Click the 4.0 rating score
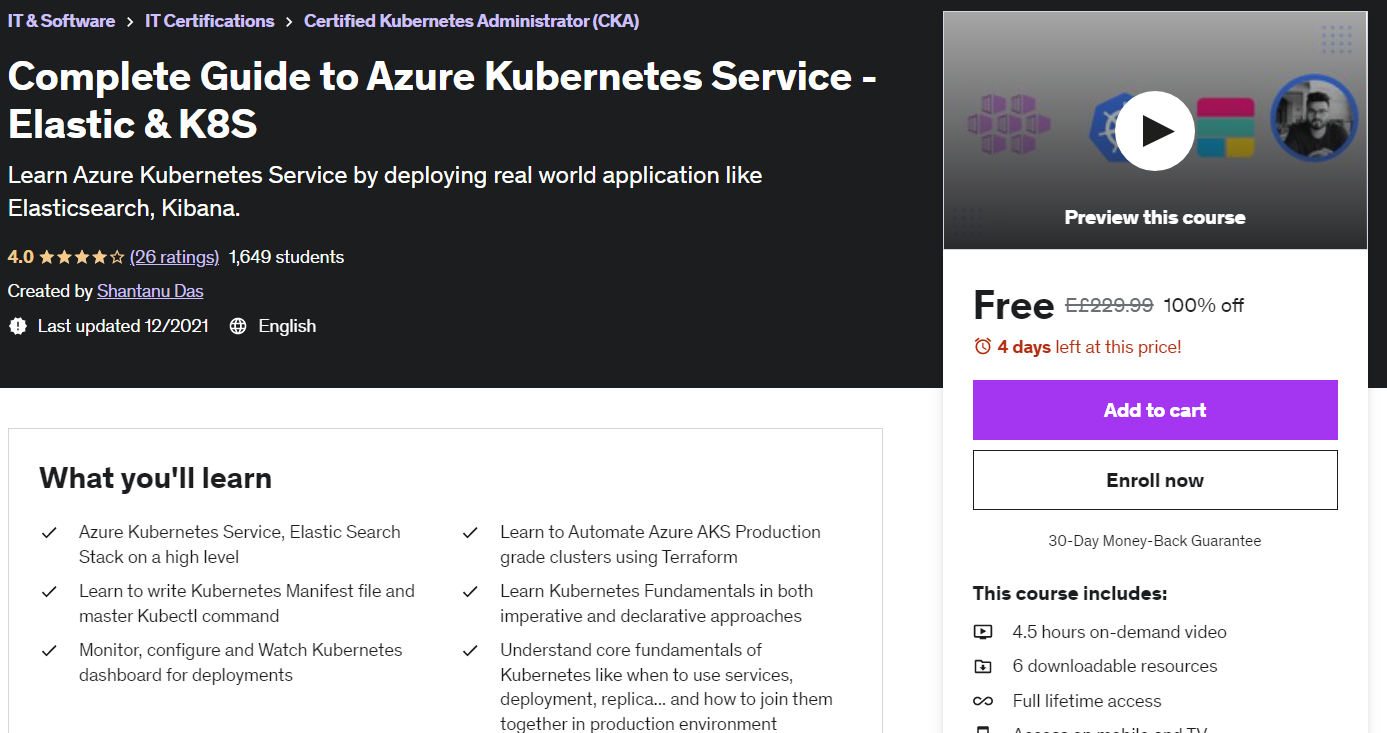 point(21,257)
